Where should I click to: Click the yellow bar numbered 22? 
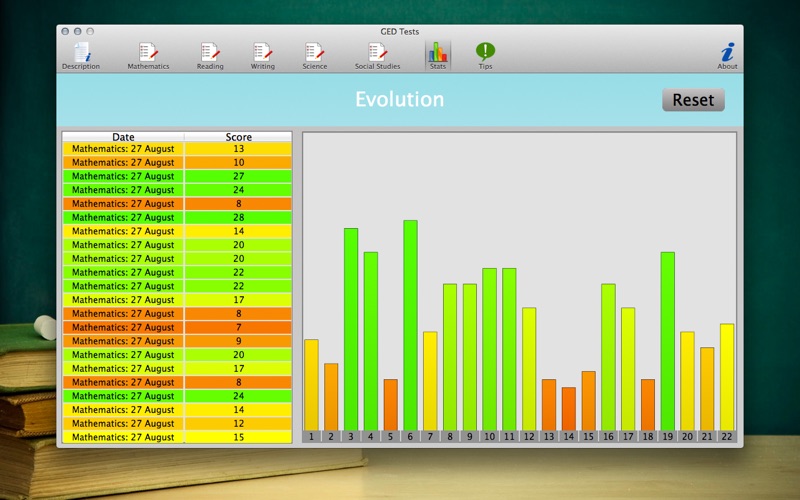coord(727,377)
